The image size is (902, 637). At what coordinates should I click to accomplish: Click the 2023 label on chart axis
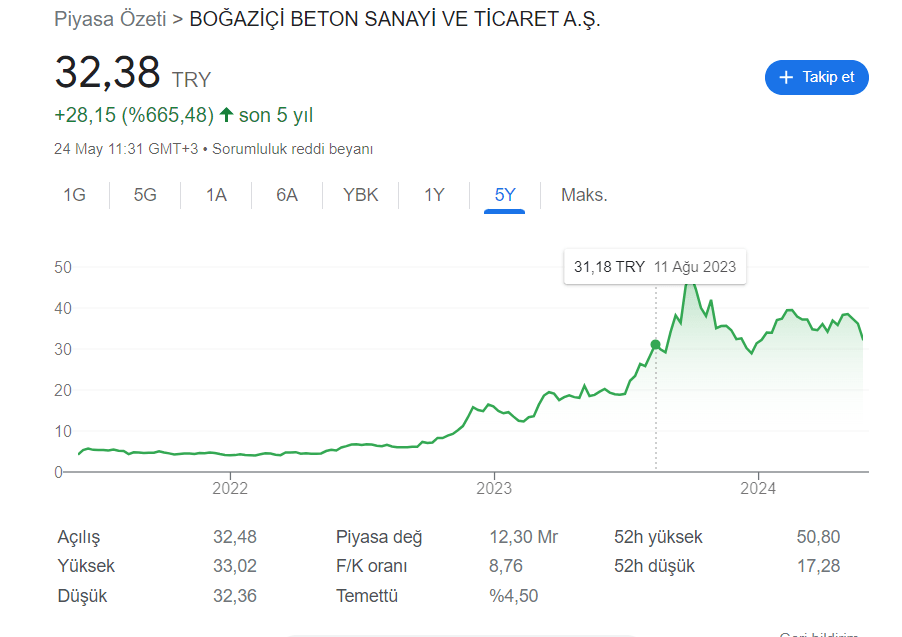[x=494, y=488]
